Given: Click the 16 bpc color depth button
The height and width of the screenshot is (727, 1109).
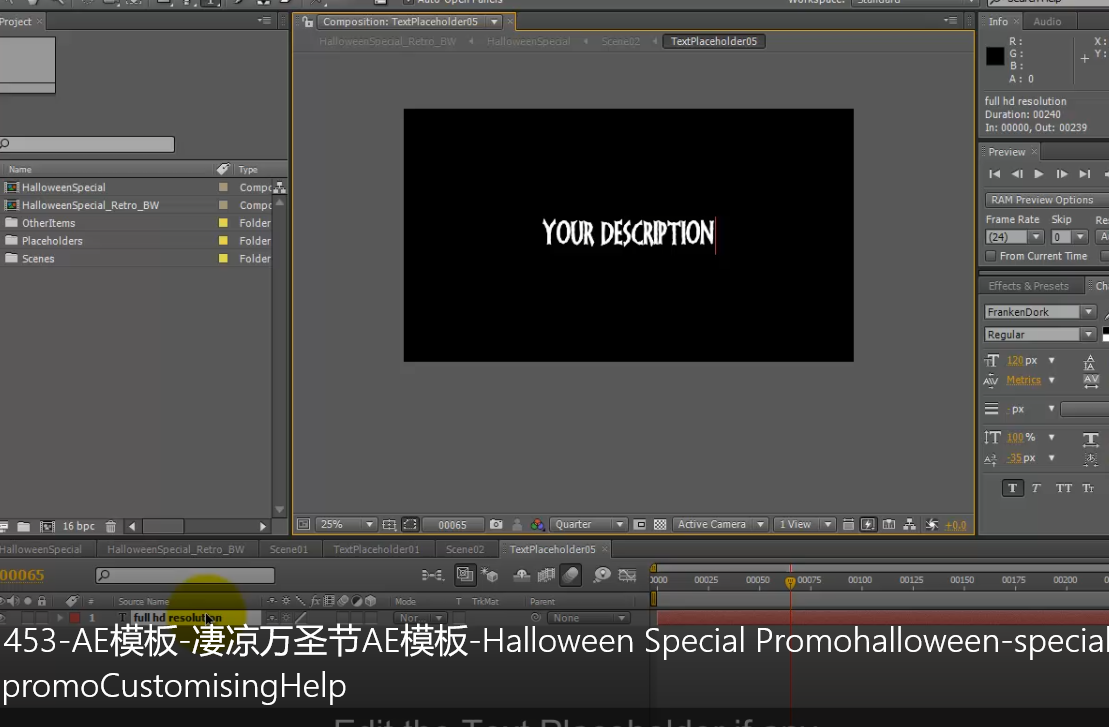Looking at the screenshot, I should [x=78, y=526].
